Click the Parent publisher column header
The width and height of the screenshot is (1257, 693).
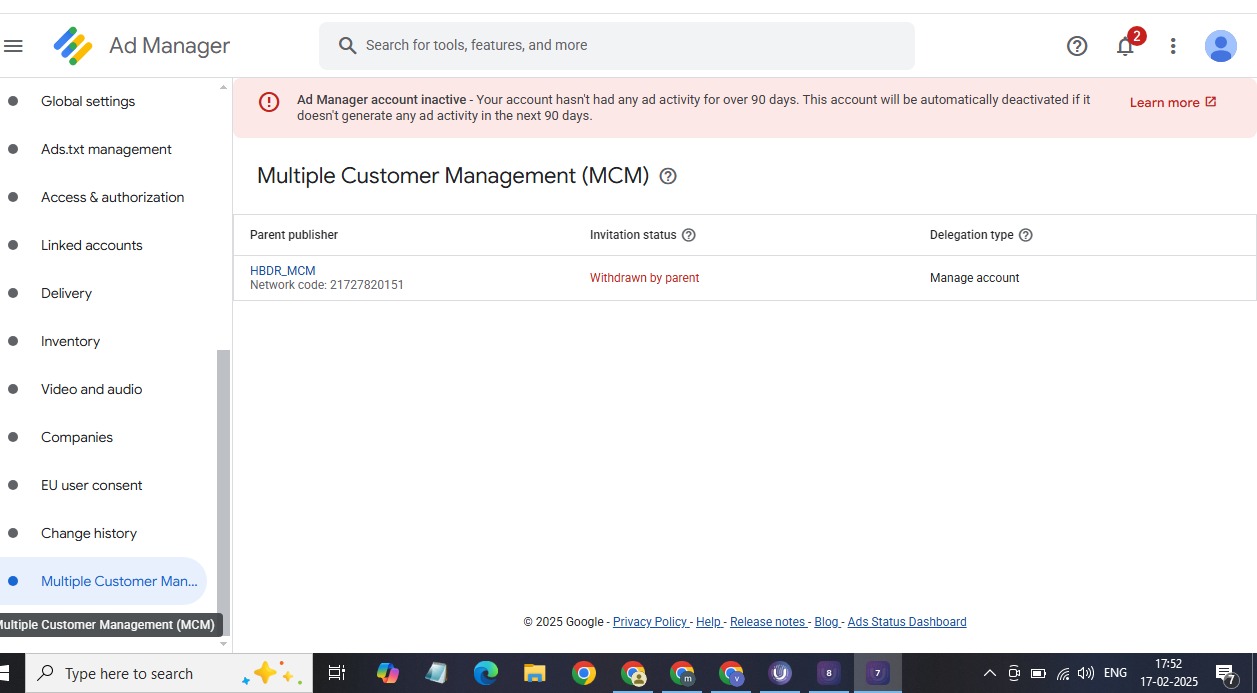click(x=294, y=235)
